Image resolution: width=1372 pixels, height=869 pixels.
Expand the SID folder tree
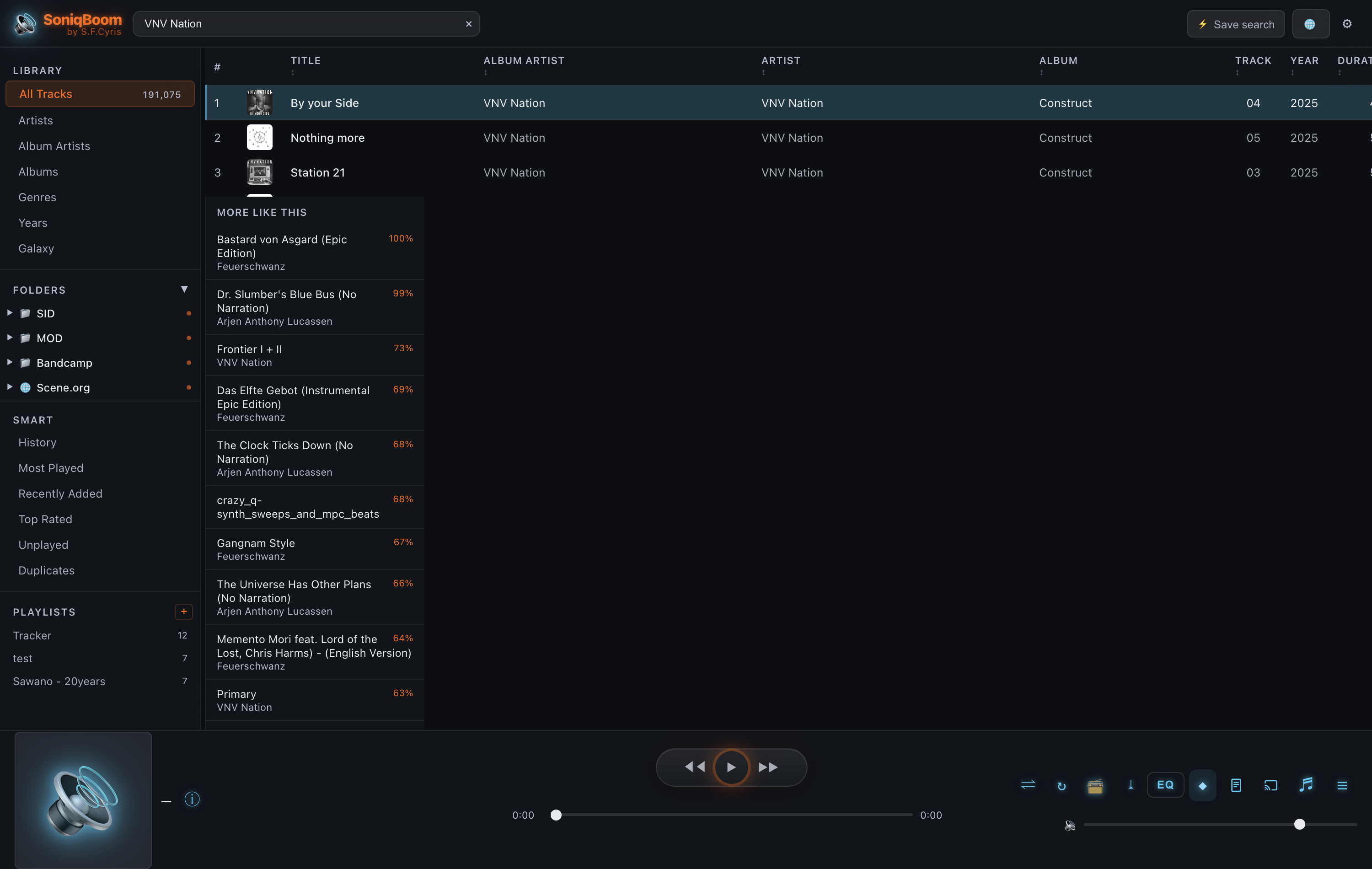pos(10,313)
